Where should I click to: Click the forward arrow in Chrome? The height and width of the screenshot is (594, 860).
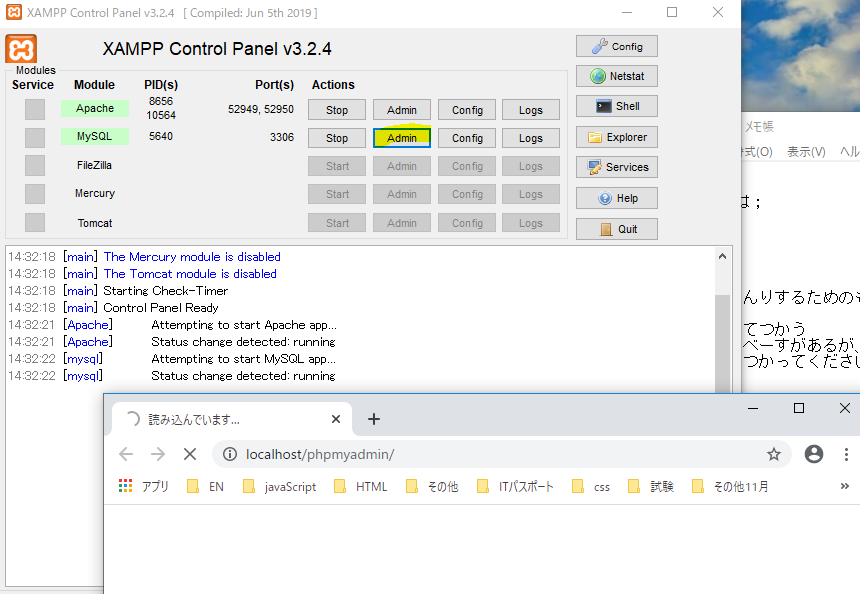(x=158, y=454)
